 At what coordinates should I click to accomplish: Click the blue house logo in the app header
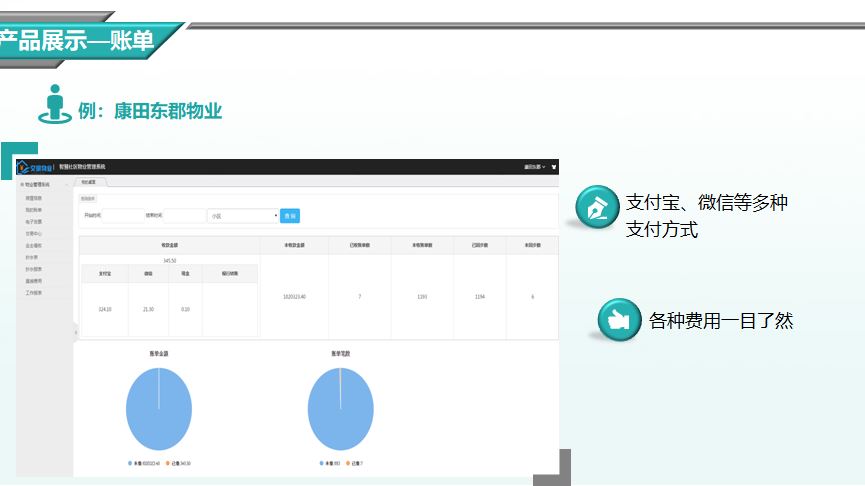24,167
